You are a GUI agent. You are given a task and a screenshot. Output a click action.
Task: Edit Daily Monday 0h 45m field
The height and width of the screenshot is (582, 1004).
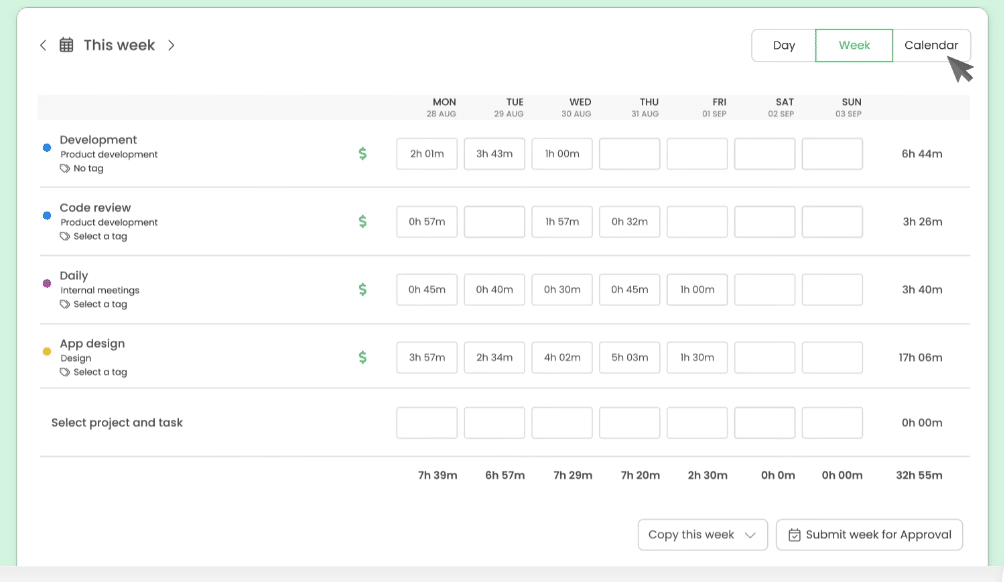[x=427, y=289]
